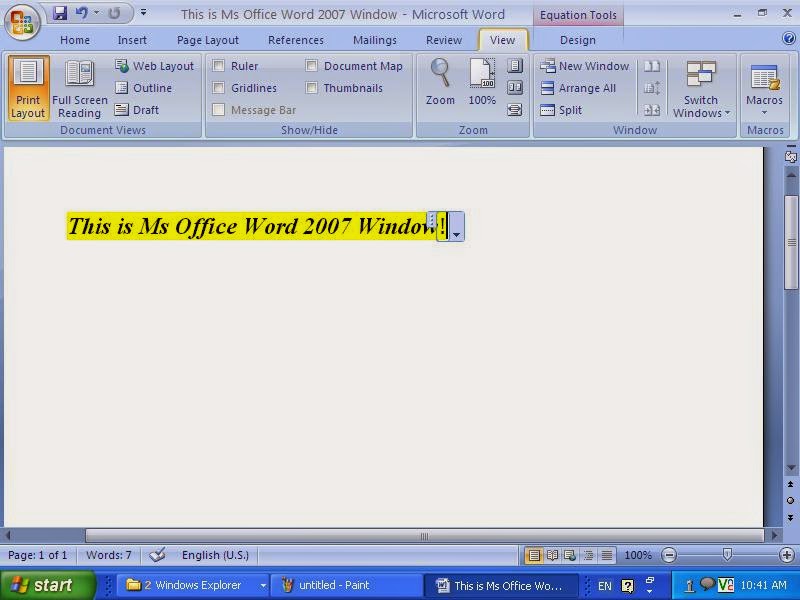Click the Previous Page double-arrow button
800x600 pixels.
[790, 484]
